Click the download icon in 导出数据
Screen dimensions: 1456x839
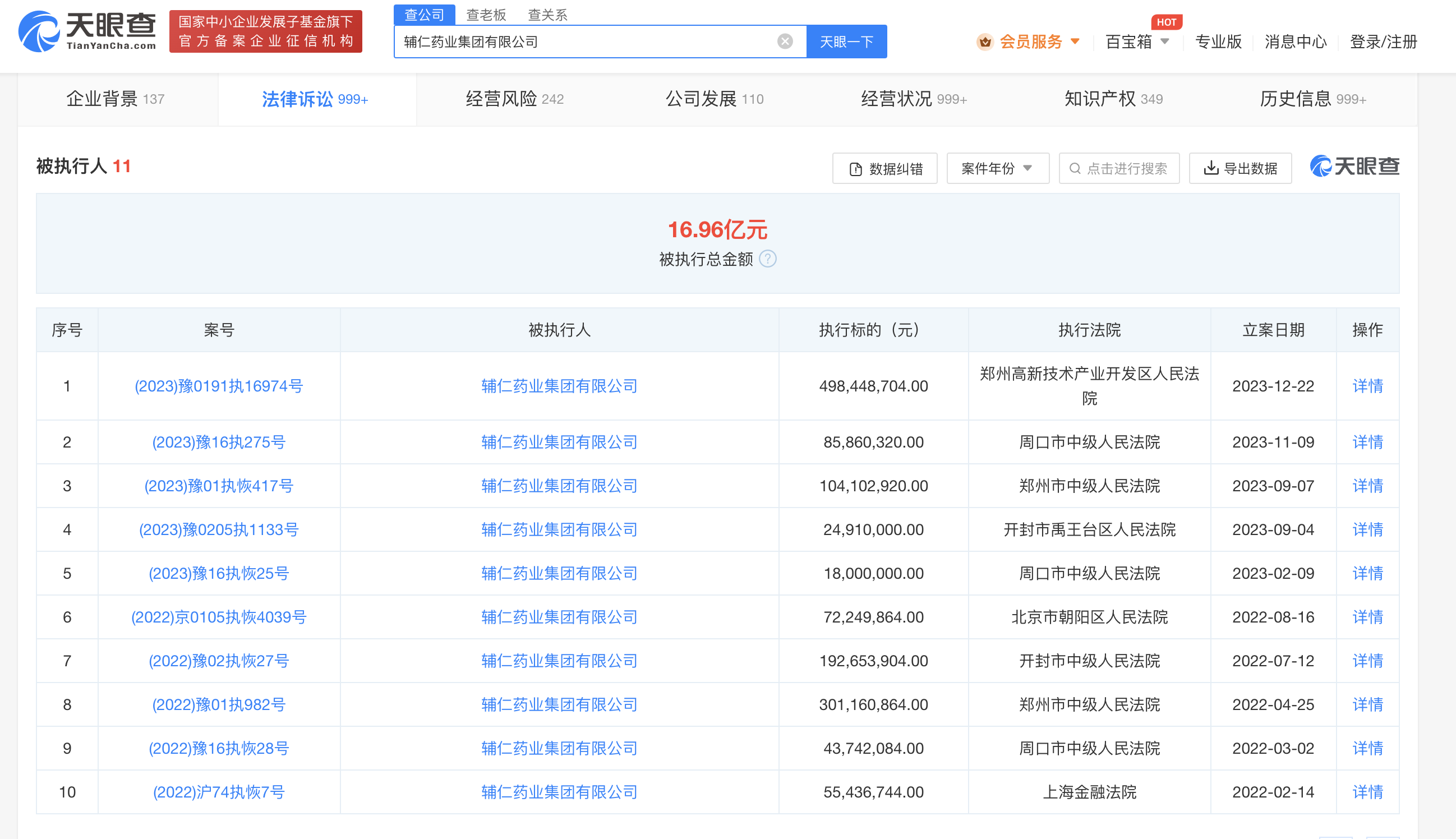click(x=1211, y=168)
